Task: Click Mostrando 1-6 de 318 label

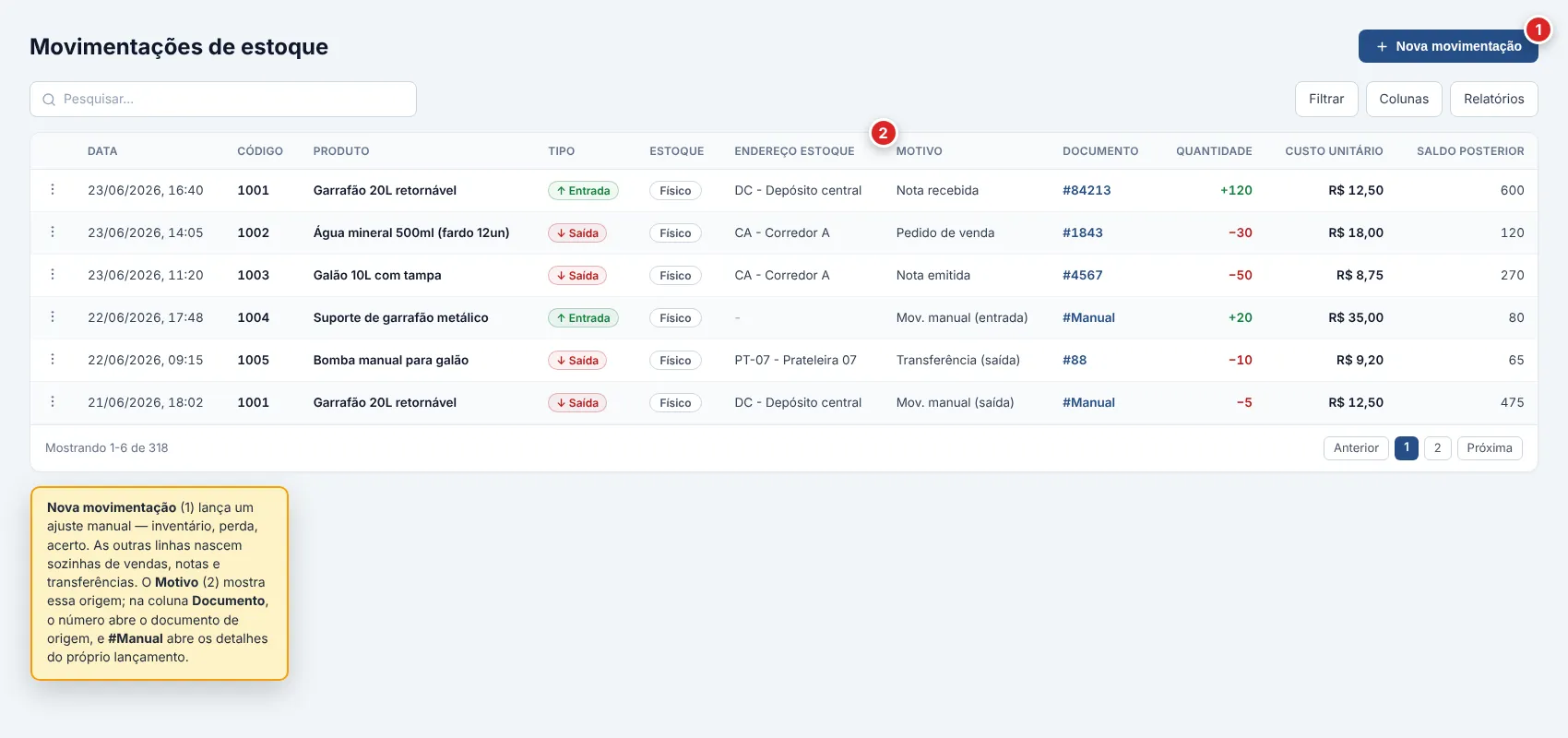Action: 107,447
